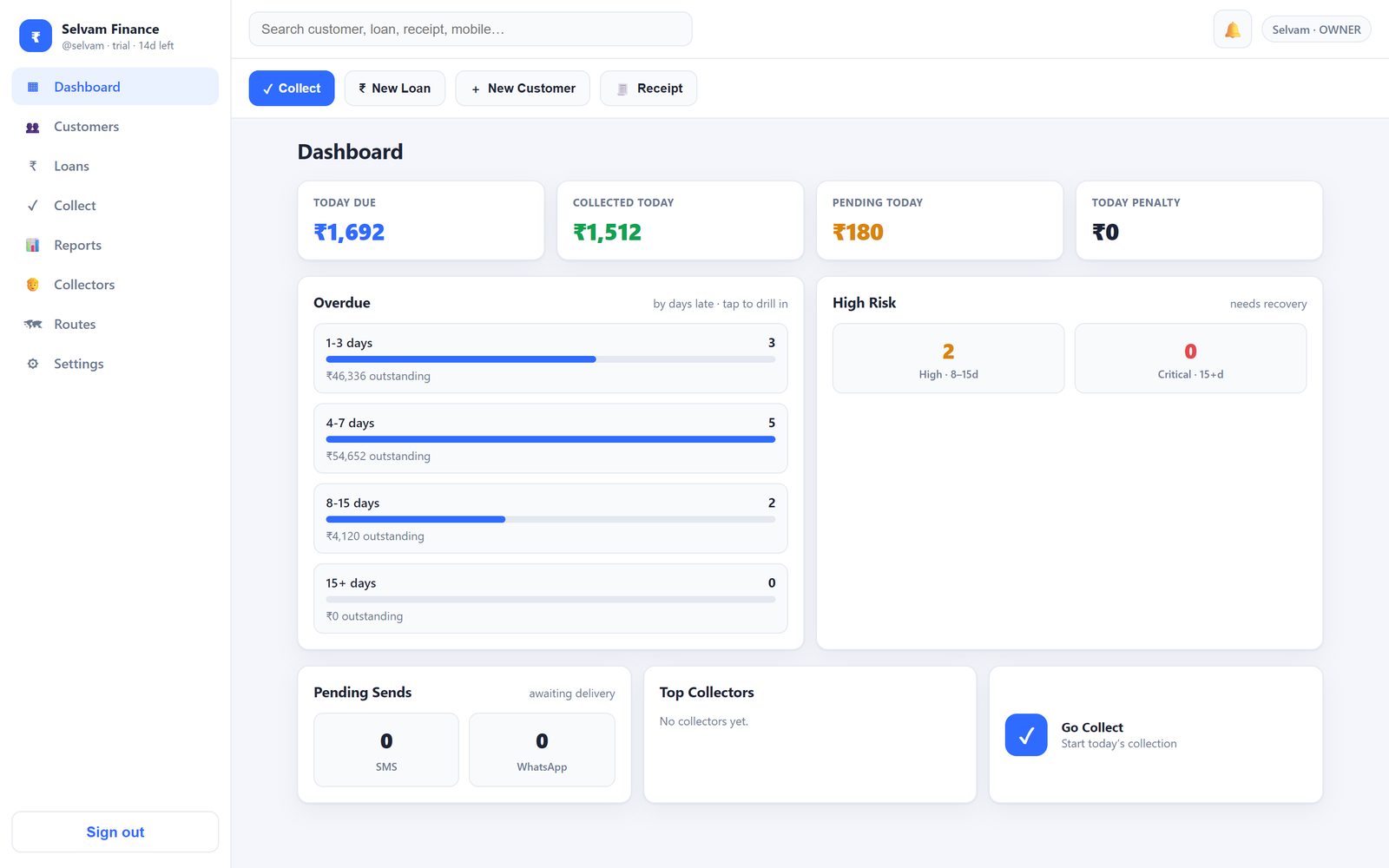1389x868 pixels.
Task: Open the Critical · 15+d risk card
Action: 1190,358
